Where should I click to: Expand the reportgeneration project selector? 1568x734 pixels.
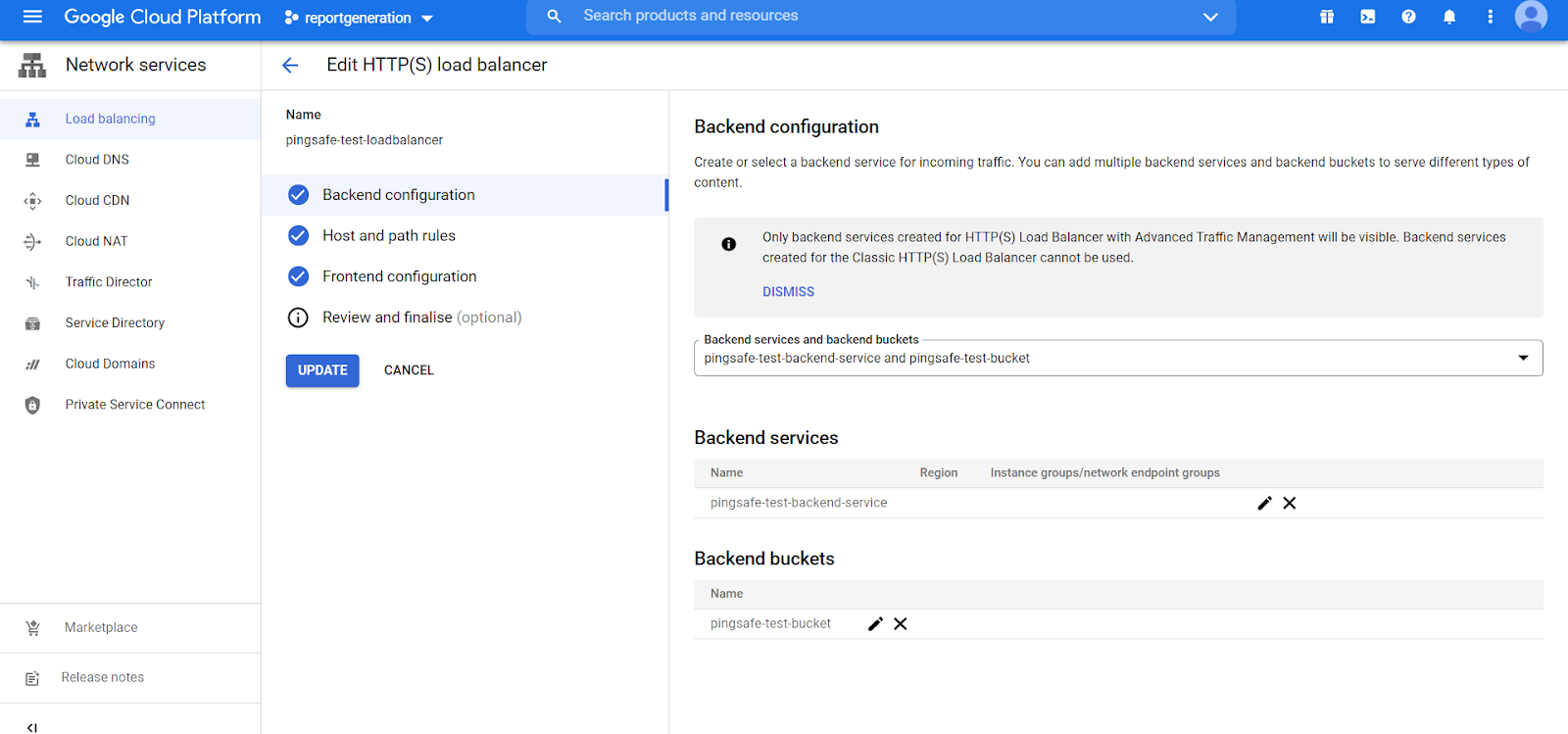359,18
